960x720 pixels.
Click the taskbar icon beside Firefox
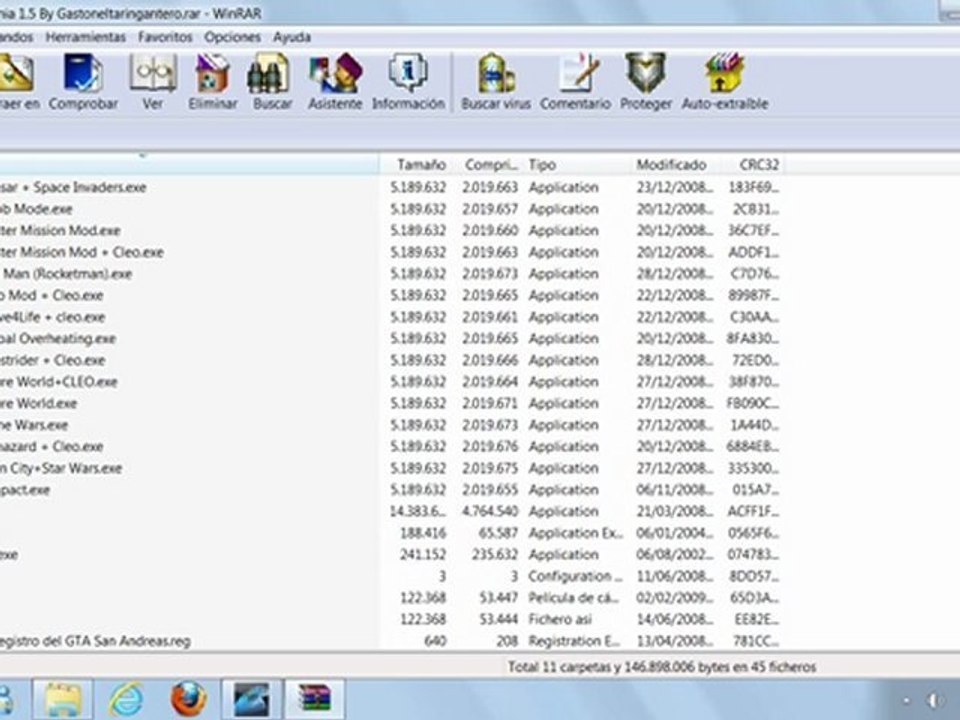click(x=251, y=698)
